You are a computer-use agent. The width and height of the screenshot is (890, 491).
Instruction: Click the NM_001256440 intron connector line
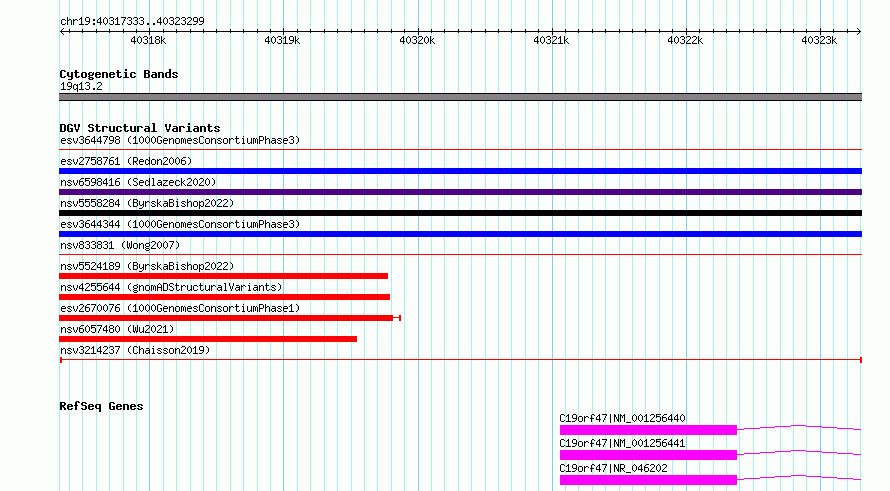tap(799, 426)
